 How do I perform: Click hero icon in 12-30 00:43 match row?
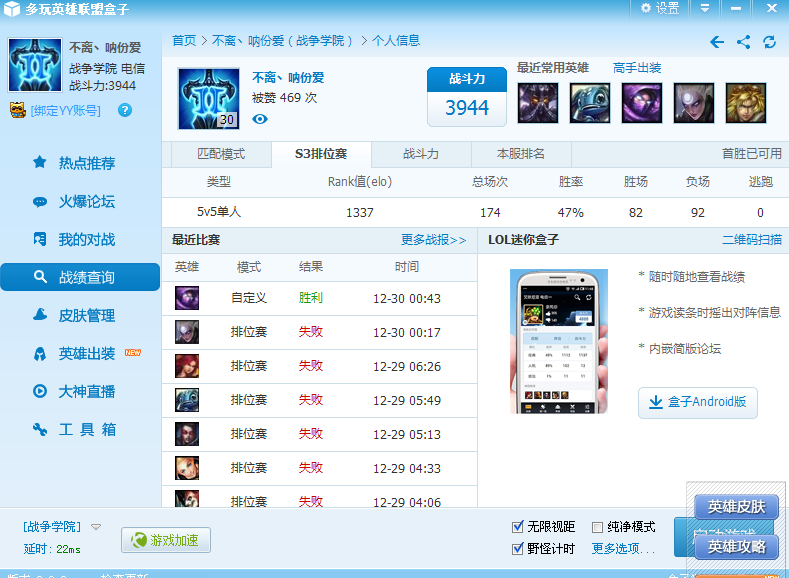(187, 298)
